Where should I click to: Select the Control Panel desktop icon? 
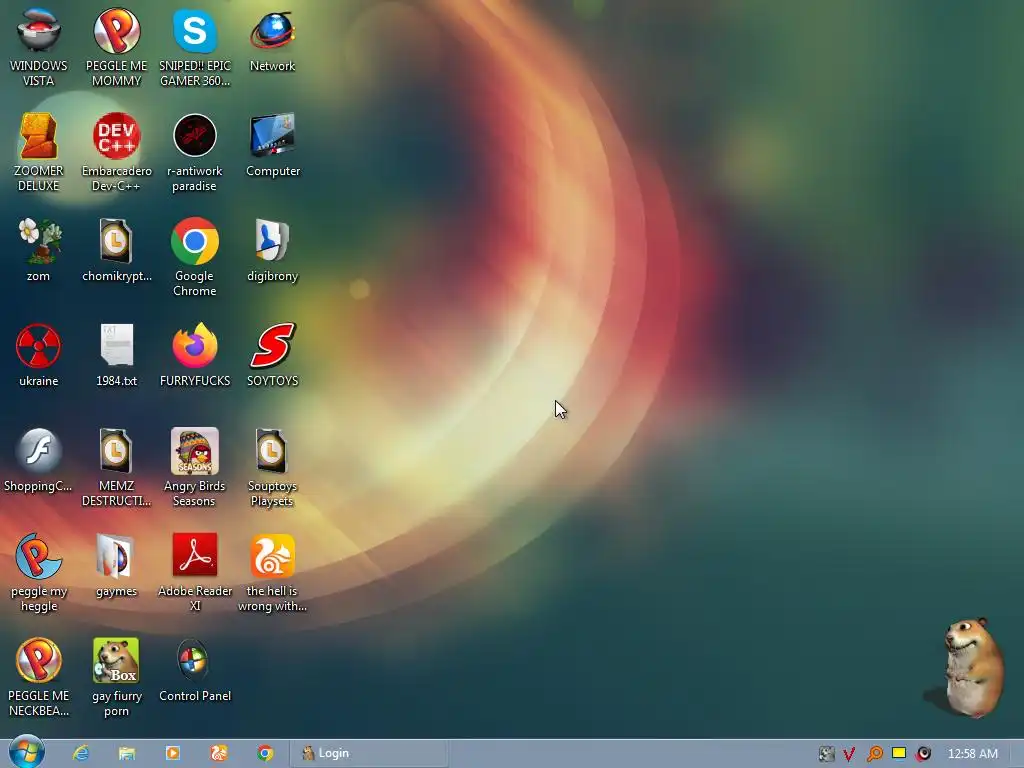[195, 671]
